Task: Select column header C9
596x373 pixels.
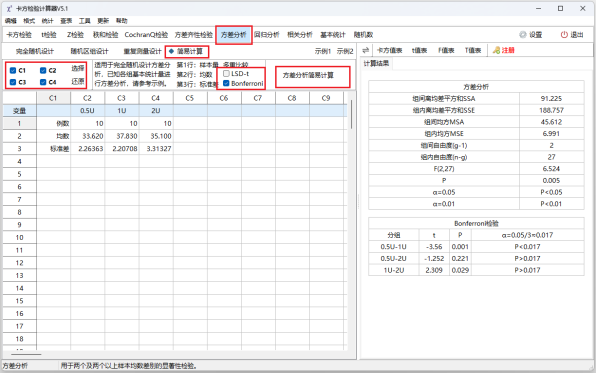Action: coord(326,98)
